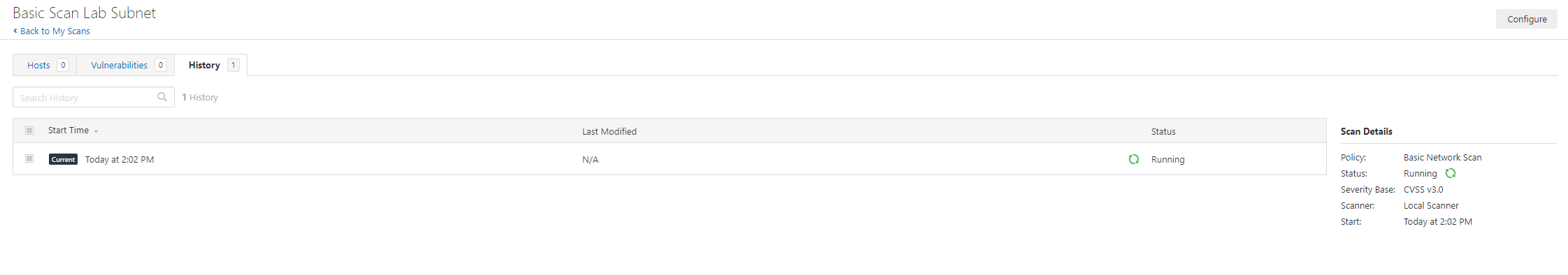Click the back chevron beside Back to My Scans

[x=15, y=31]
